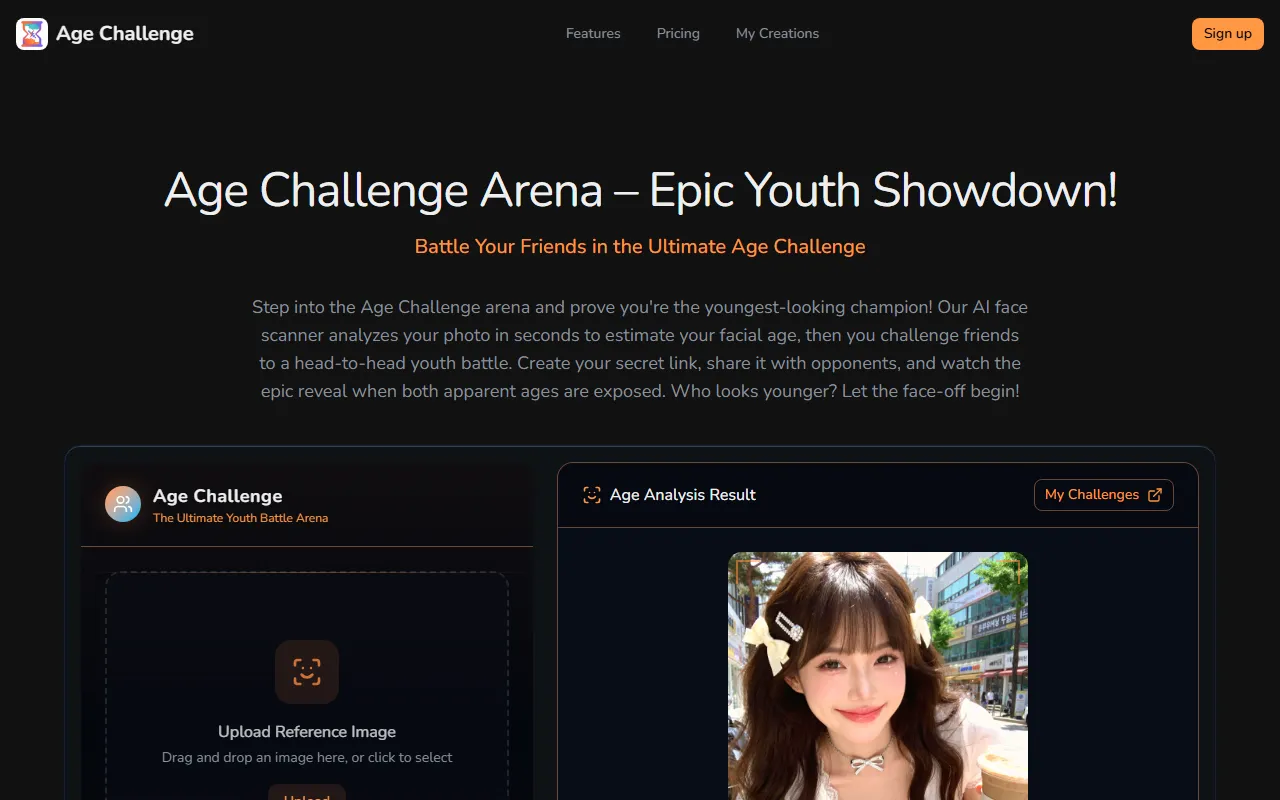Click the hourglass Age Challenge logo icon
The width and height of the screenshot is (1280, 800).
(x=32, y=34)
